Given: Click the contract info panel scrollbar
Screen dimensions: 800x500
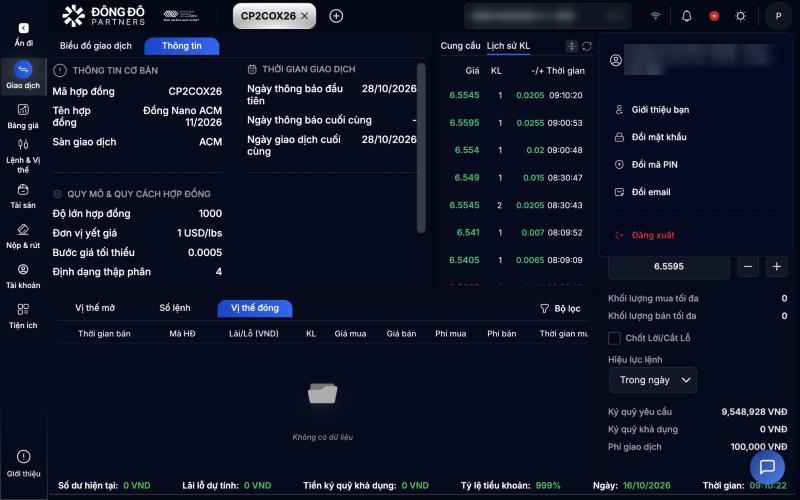Looking at the screenshot, I should pos(421,148).
